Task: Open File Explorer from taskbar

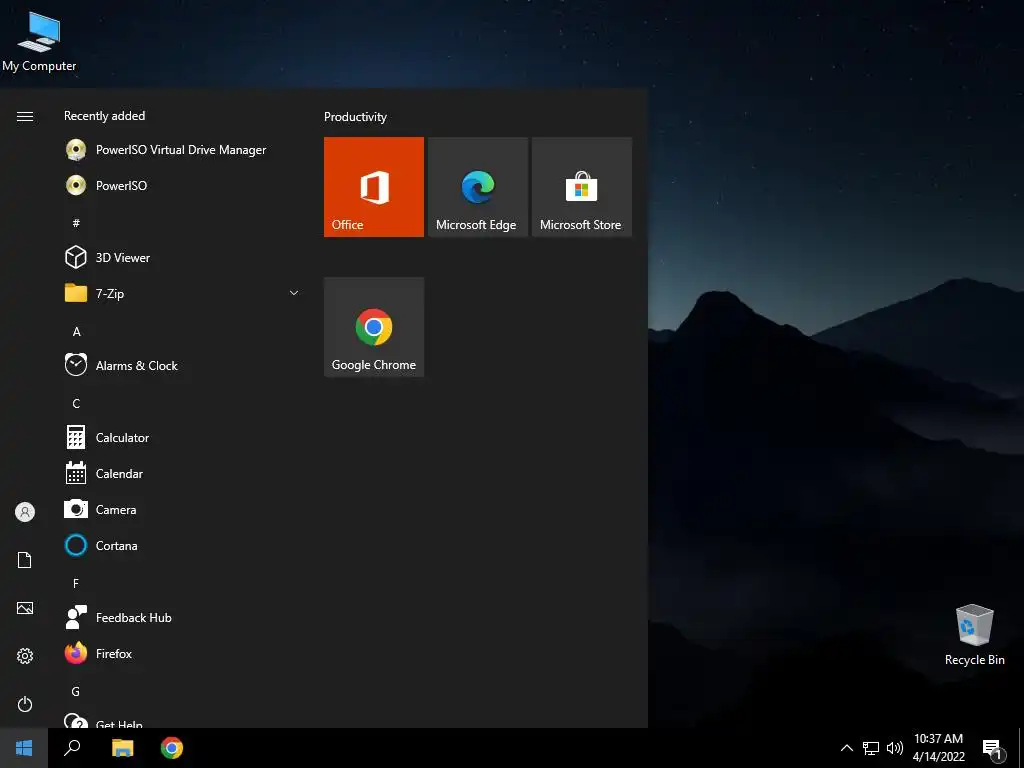Action: coord(122,748)
